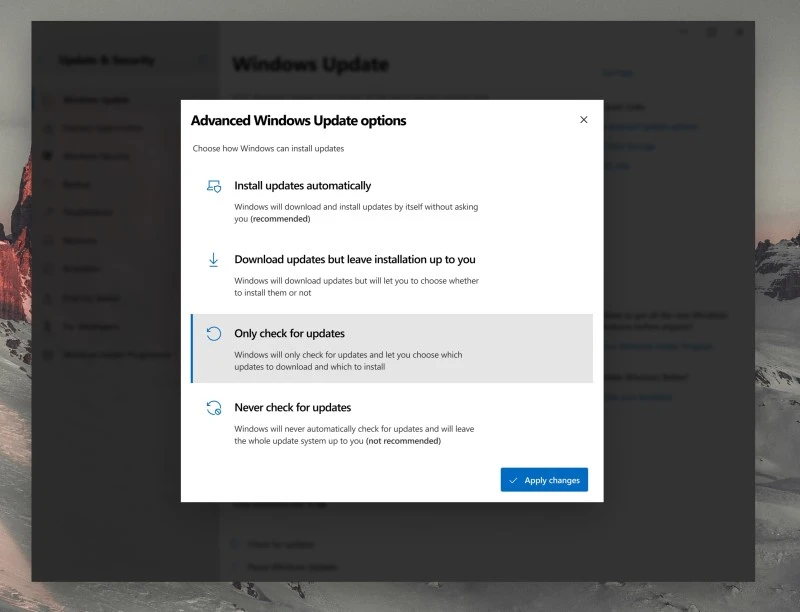Click the download arrow icon beside second option
800x612 pixels.
click(x=213, y=259)
